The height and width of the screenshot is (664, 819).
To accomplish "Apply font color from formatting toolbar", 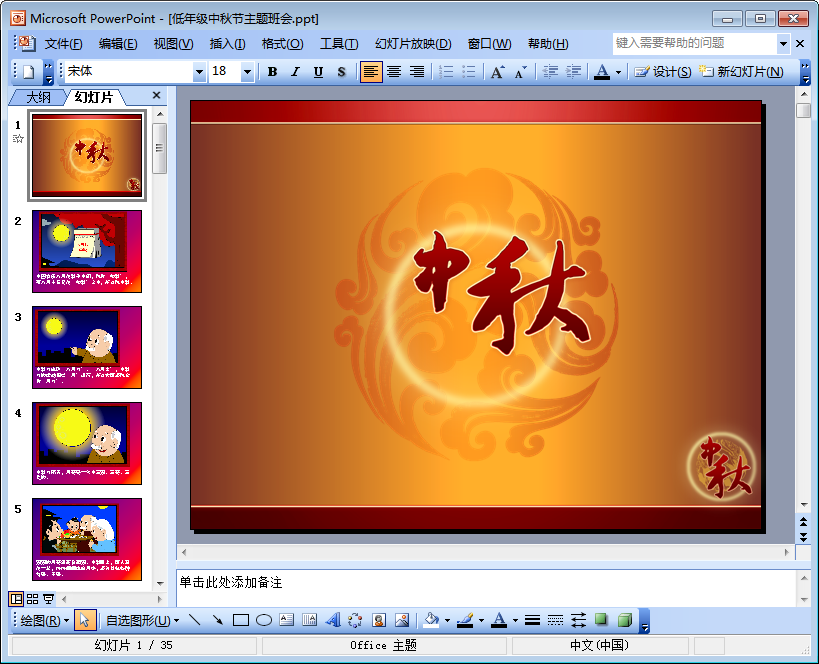I will [x=602, y=72].
